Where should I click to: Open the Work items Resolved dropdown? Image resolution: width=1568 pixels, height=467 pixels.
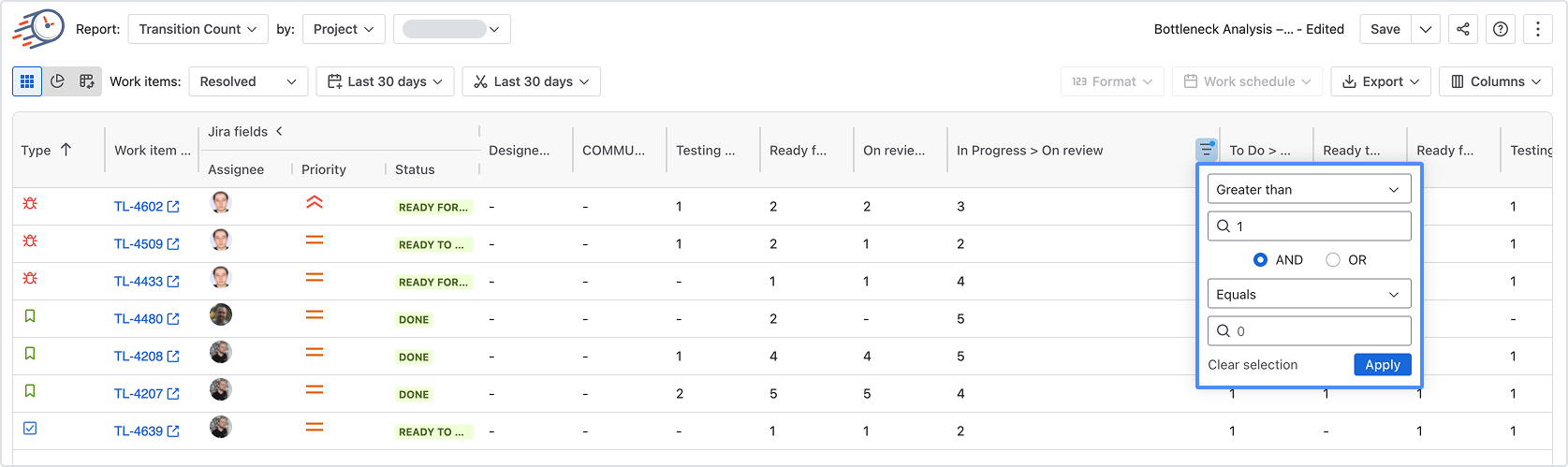pos(248,81)
